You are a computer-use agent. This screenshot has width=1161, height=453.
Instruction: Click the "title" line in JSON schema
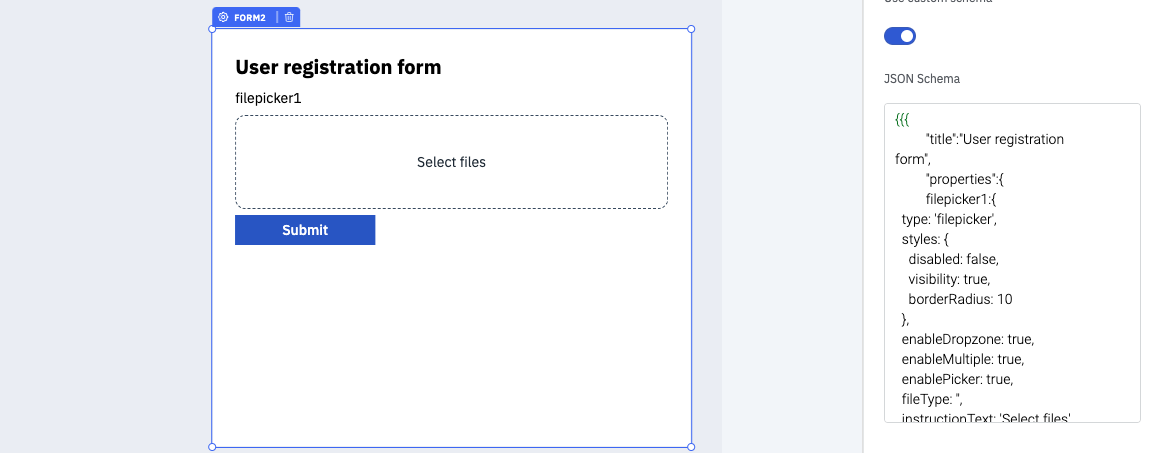pos(995,139)
